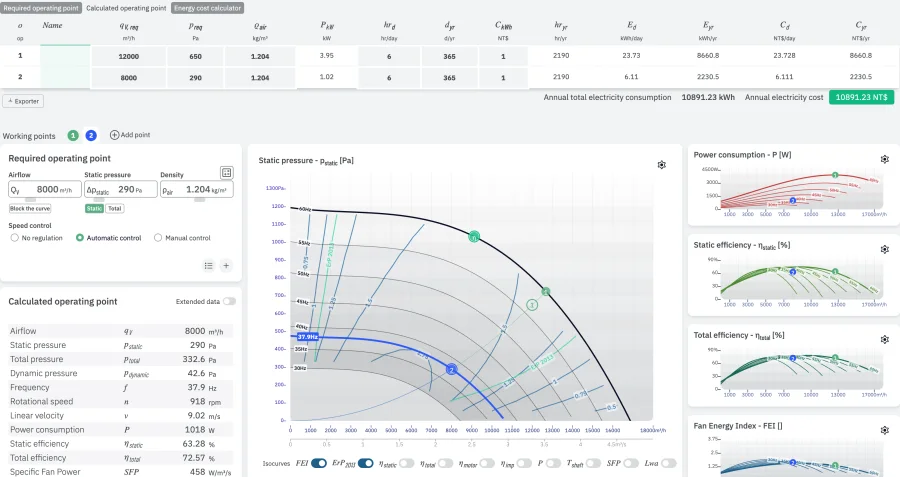Select Static pressure mode
This screenshot has height=477, width=900.
click(94, 208)
